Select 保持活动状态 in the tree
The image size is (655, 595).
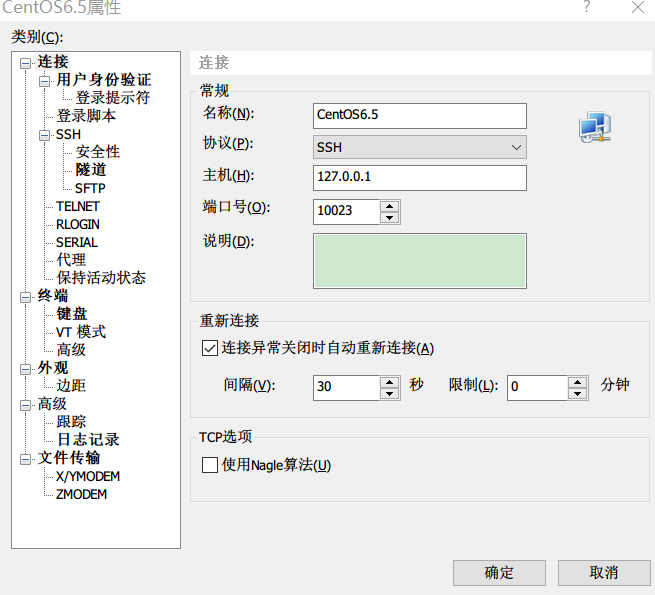tap(101, 278)
